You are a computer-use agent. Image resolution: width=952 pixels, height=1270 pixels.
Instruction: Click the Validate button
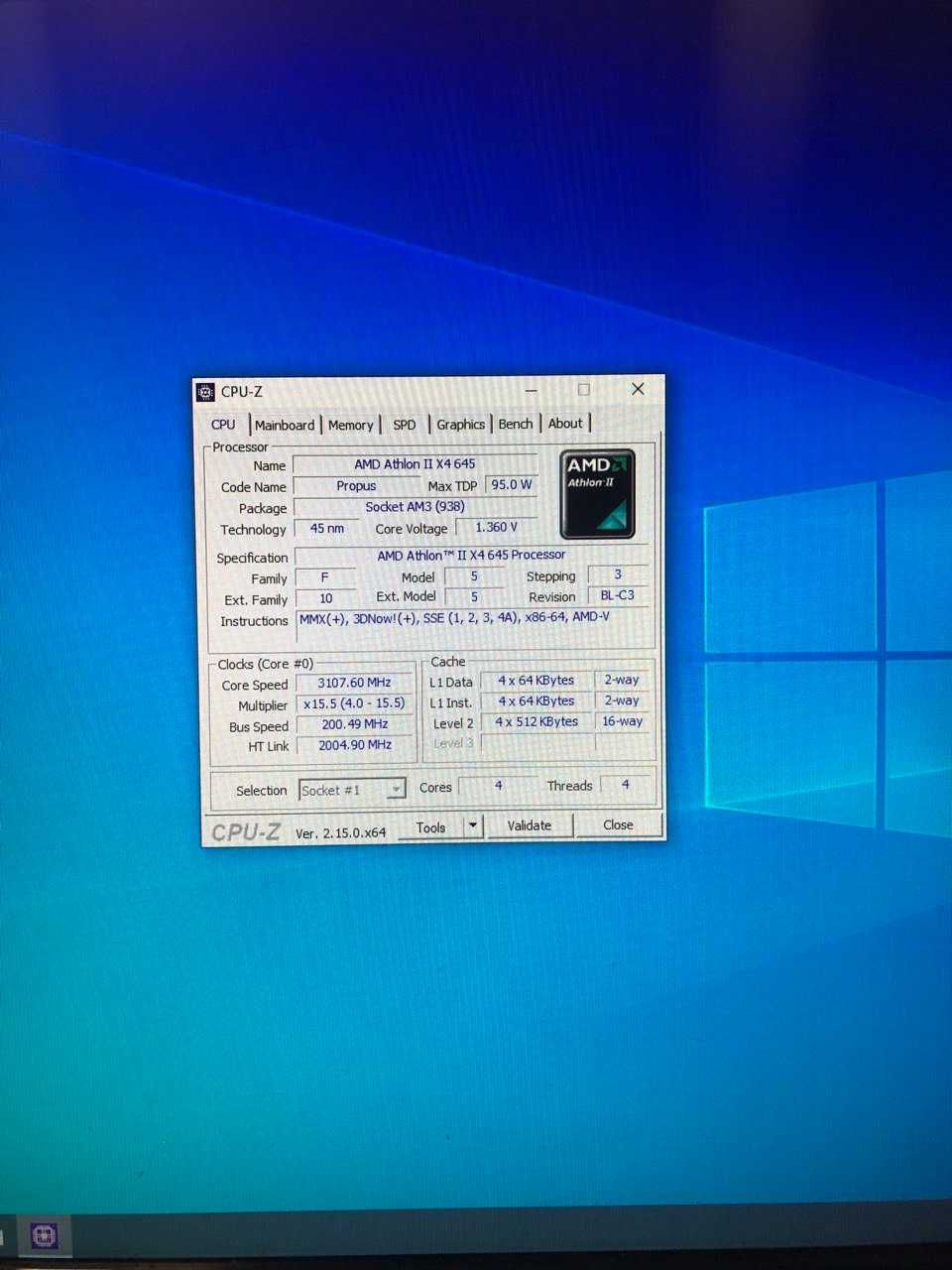click(530, 825)
